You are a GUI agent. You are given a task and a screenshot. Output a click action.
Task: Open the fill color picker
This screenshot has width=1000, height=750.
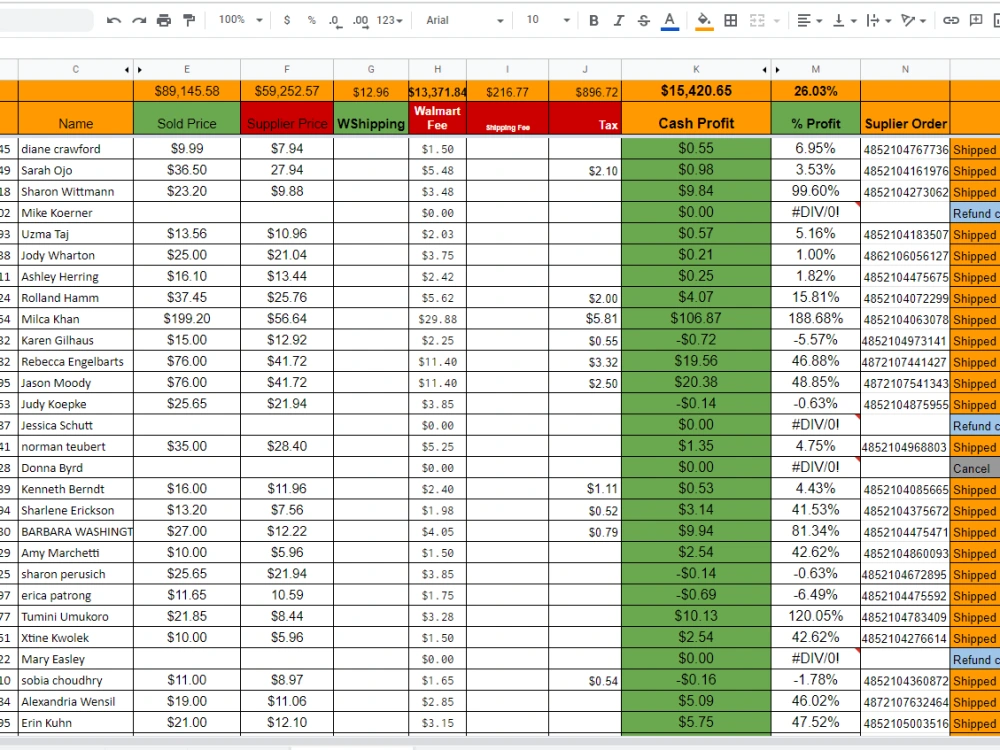coord(703,21)
